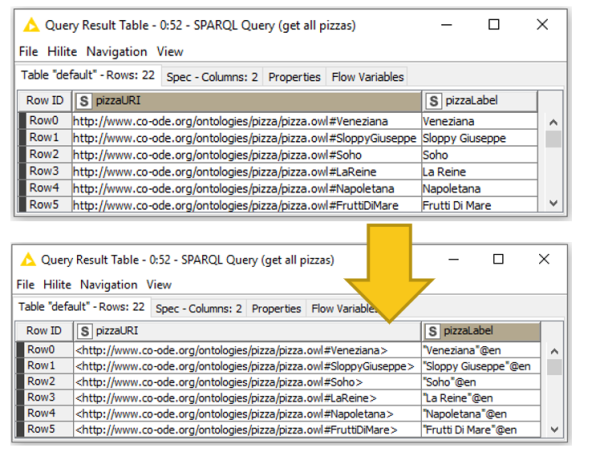
Task: Minimize the lower Query Result Table window
Action: 453,259
